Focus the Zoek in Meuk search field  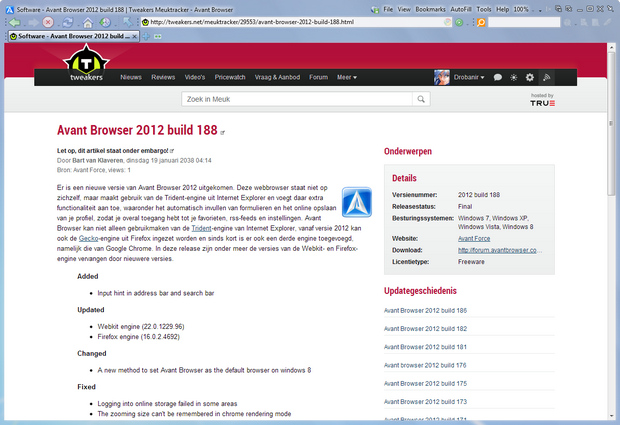pos(297,99)
